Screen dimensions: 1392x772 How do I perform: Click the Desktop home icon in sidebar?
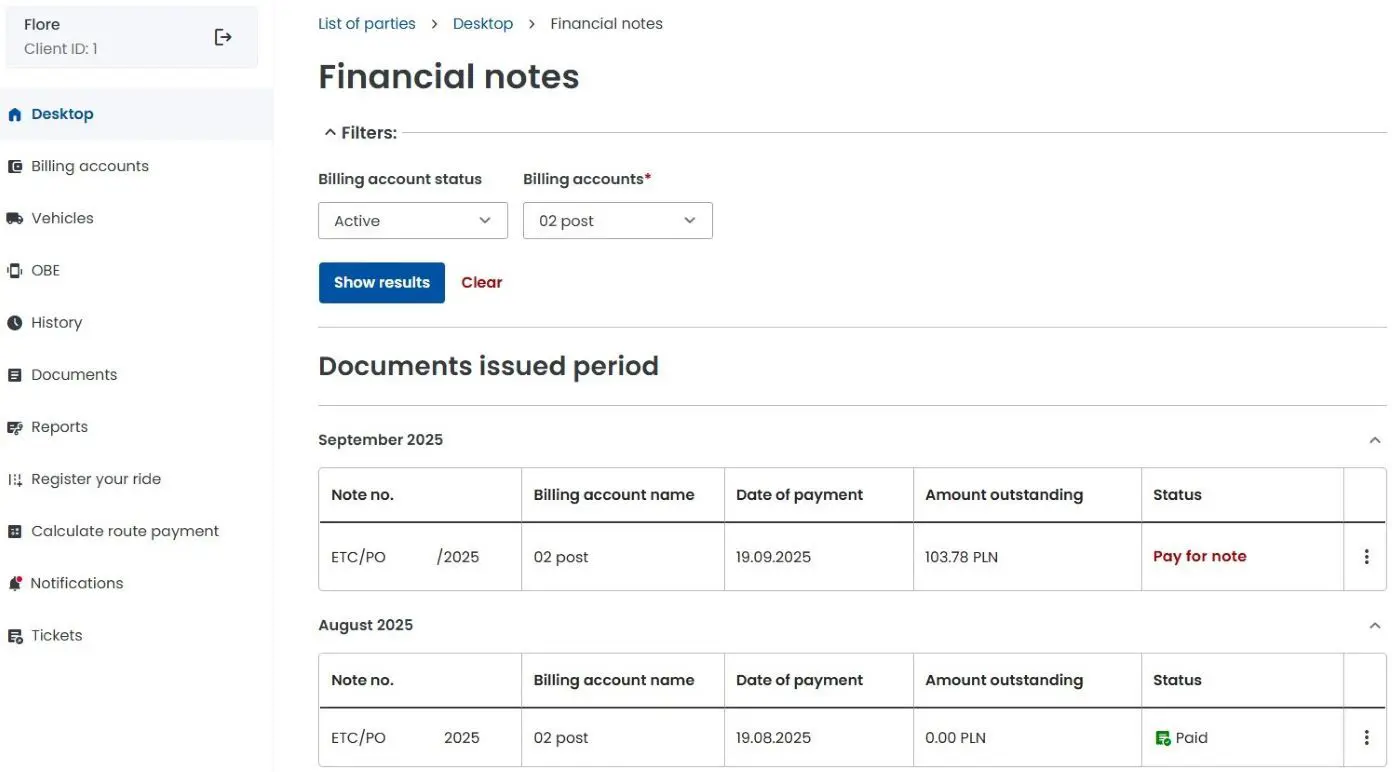(x=15, y=115)
